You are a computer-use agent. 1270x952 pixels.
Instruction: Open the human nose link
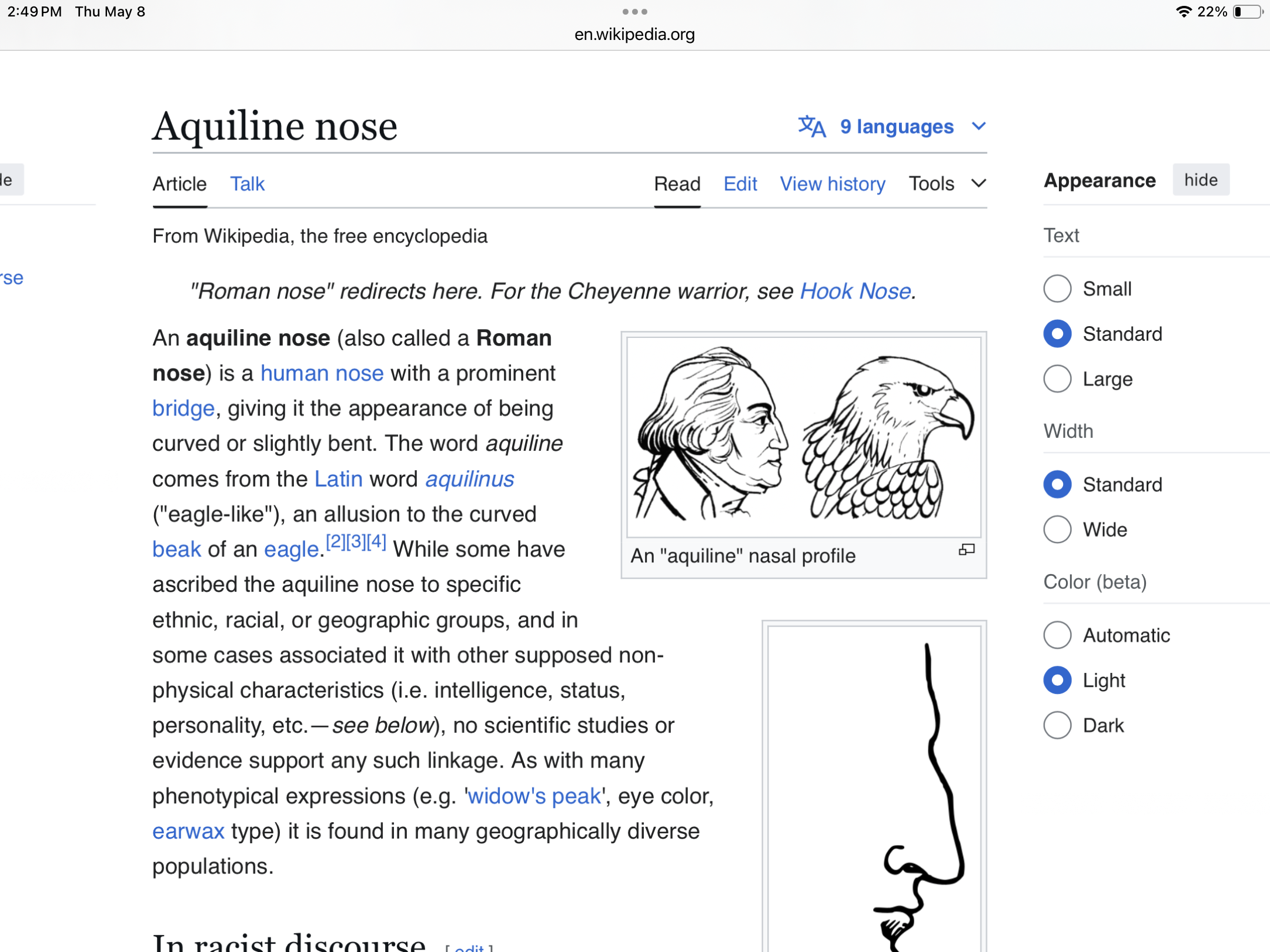pyautogui.click(x=322, y=373)
